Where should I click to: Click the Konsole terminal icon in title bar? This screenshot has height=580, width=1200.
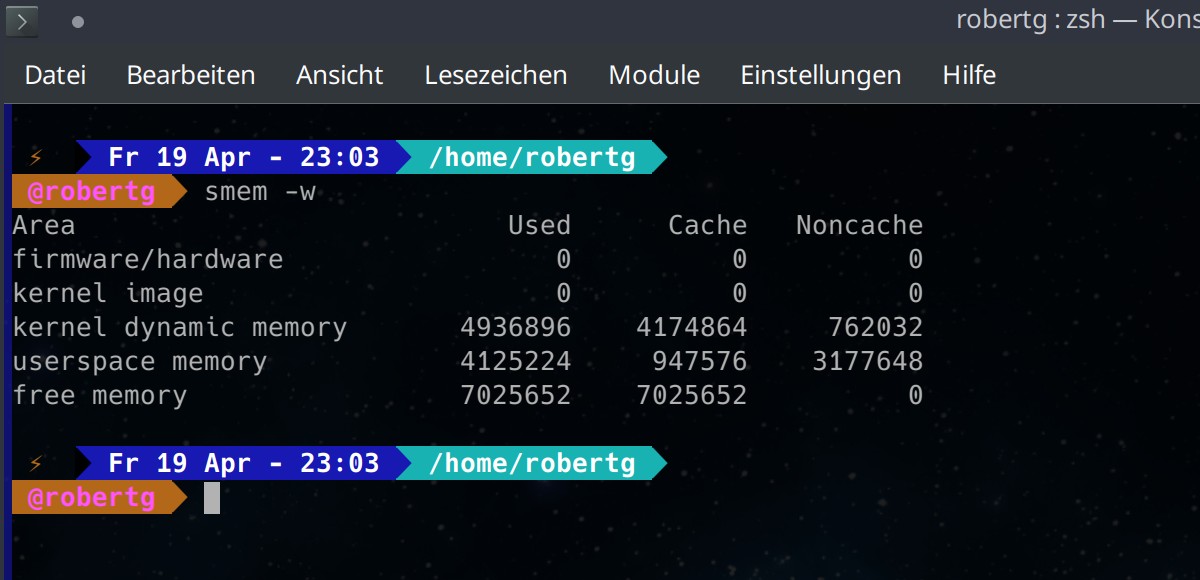pos(22,21)
